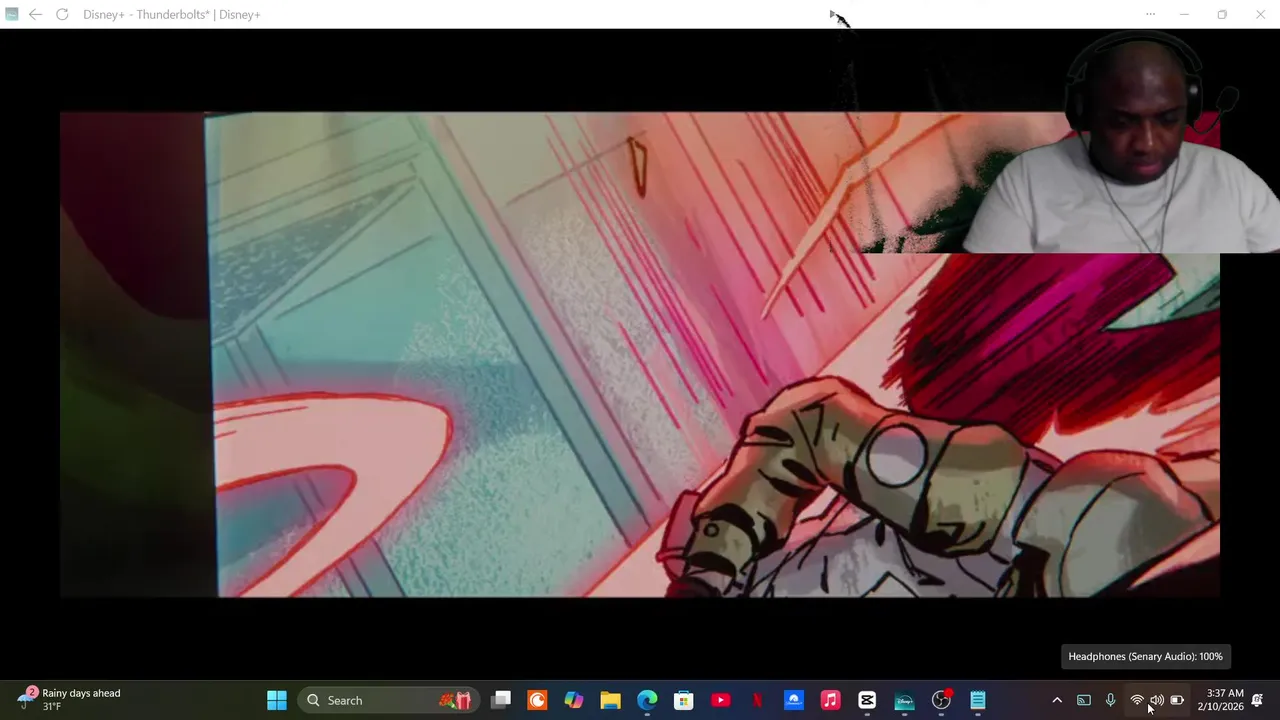Open the weather widget Rainy days ahead

click(x=70, y=700)
